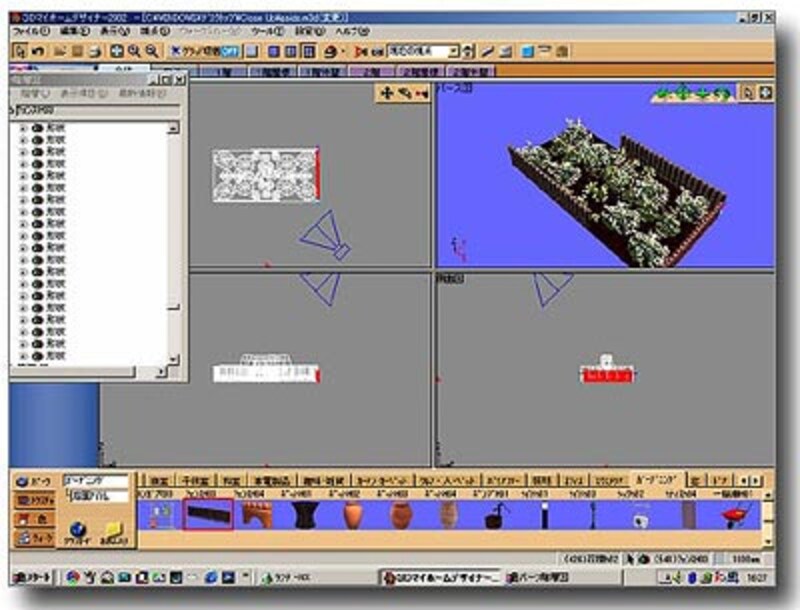This screenshot has width=800, height=610.
Task: Click the パーツ button in the bottom panel
Action: pyautogui.click(x=34, y=481)
